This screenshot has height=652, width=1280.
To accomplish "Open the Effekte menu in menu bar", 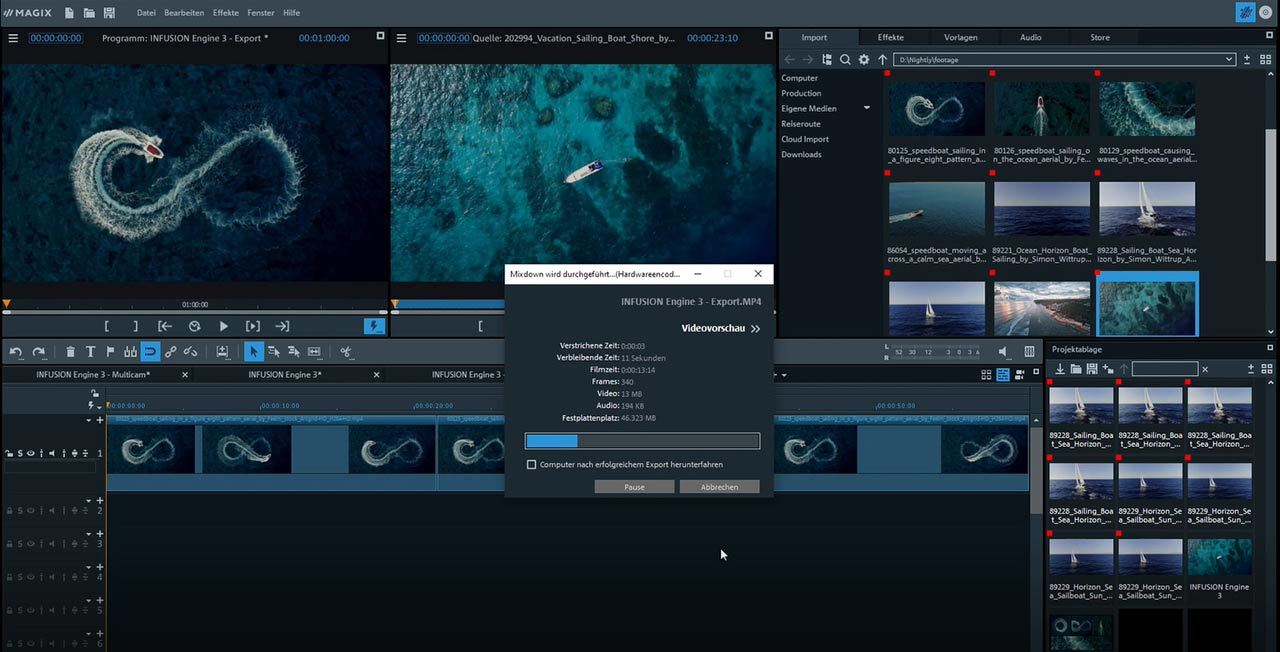I will (226, 13).
